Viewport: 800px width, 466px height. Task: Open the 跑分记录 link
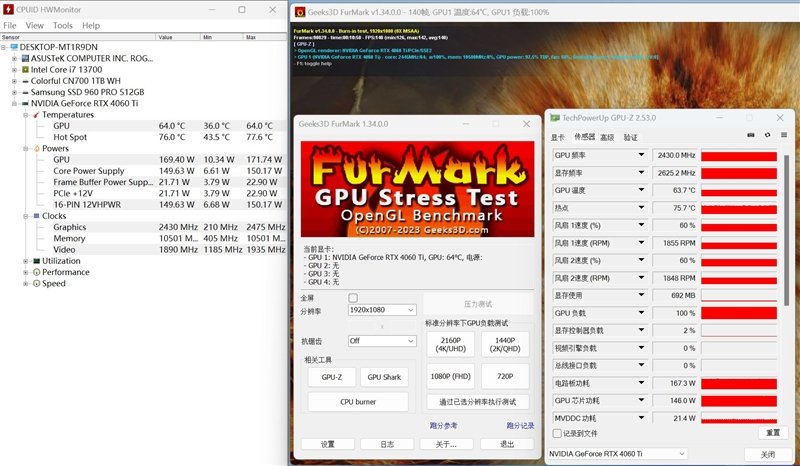(x=520, y=425)
